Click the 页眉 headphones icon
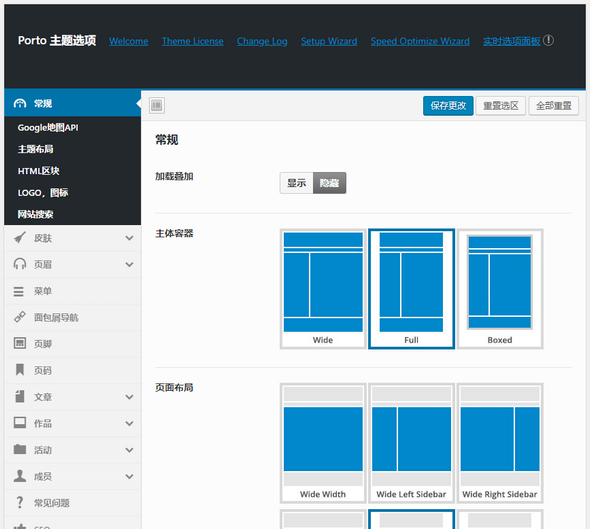 click(x=20, y=264)
